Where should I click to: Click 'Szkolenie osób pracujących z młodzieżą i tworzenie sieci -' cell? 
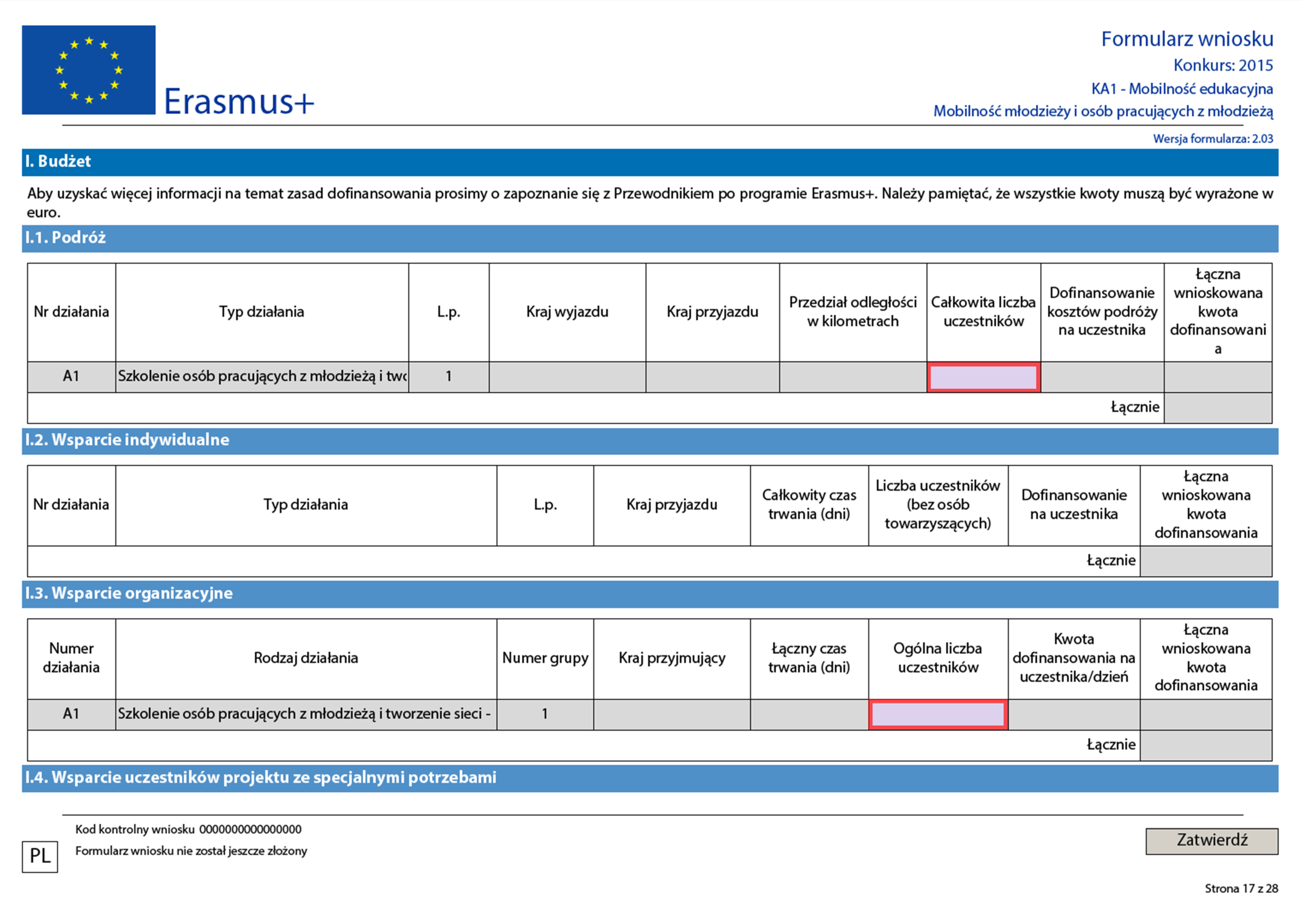(306, 714)
